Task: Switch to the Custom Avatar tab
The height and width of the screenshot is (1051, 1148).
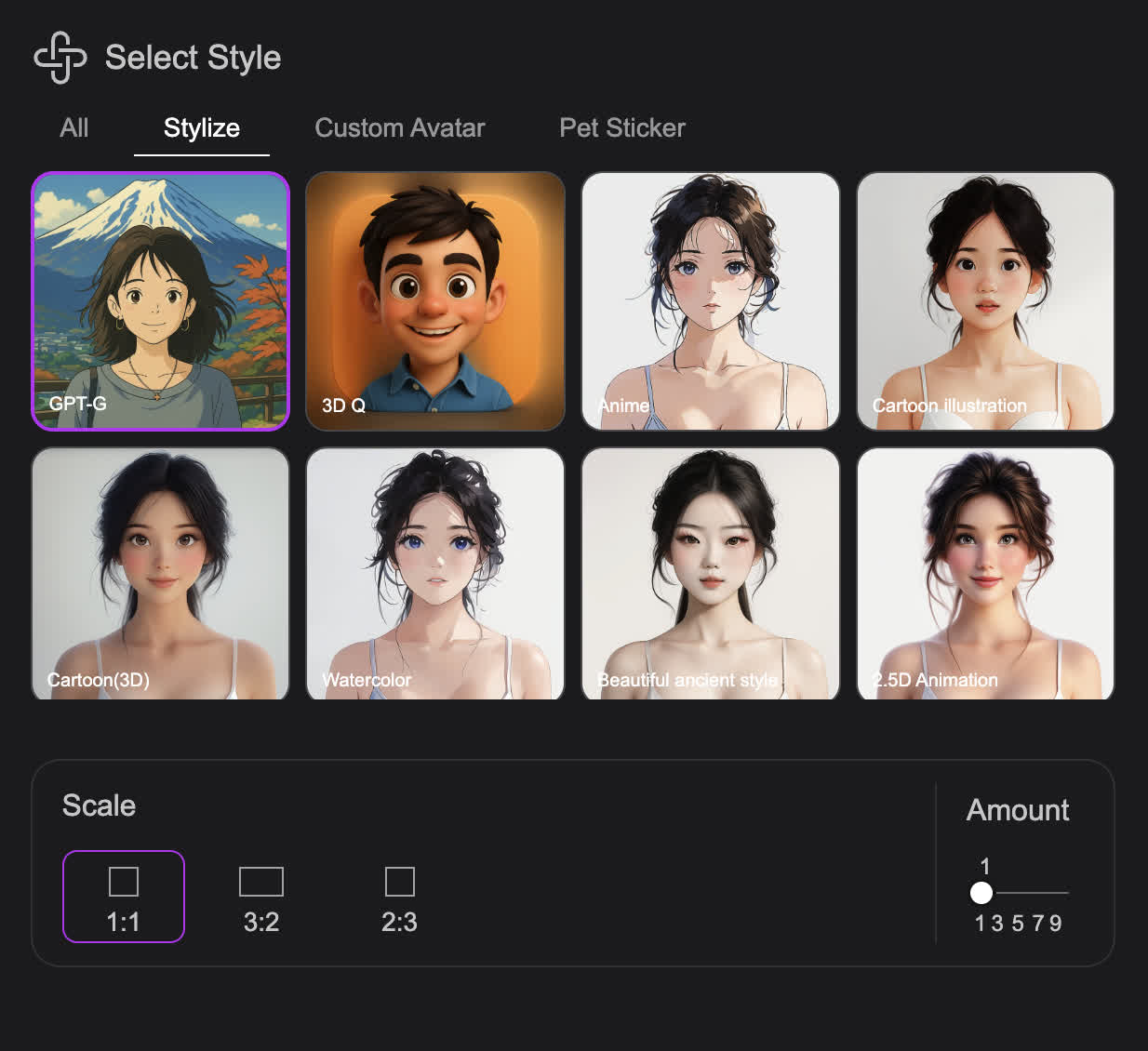Action: point(400,128)
